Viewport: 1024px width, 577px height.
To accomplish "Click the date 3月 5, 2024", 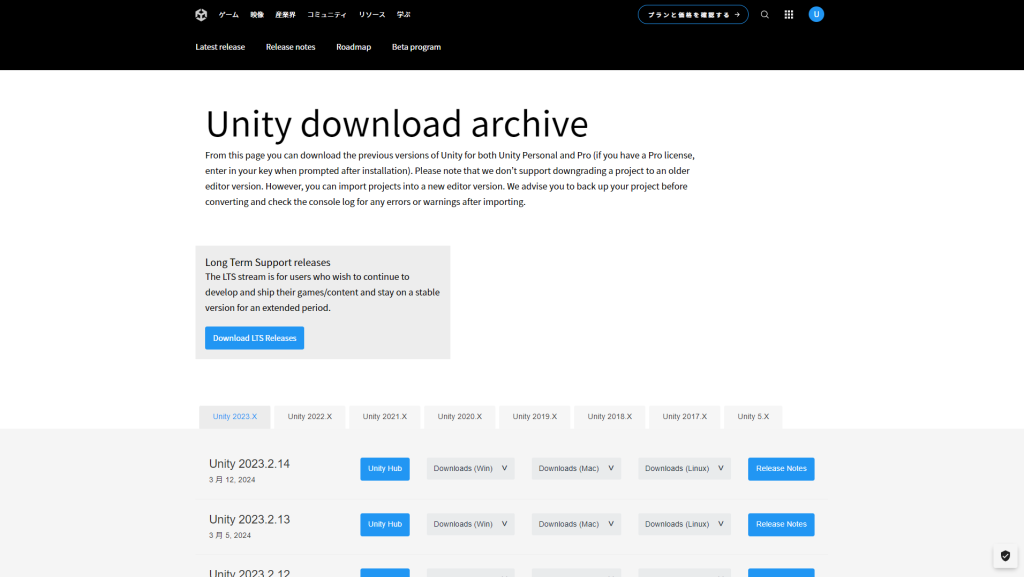I will (x=230, y=535).
